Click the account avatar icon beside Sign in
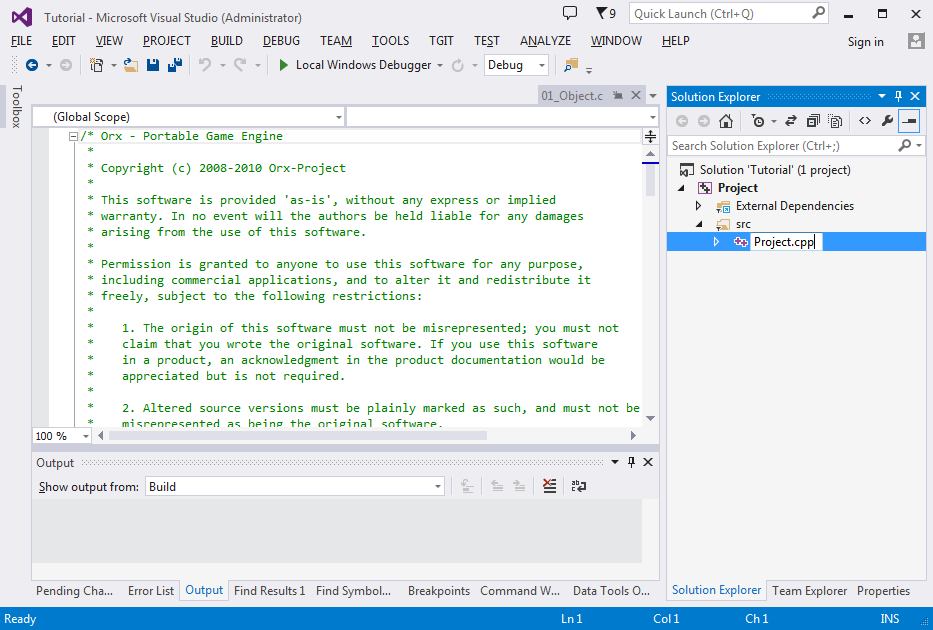 916,41
